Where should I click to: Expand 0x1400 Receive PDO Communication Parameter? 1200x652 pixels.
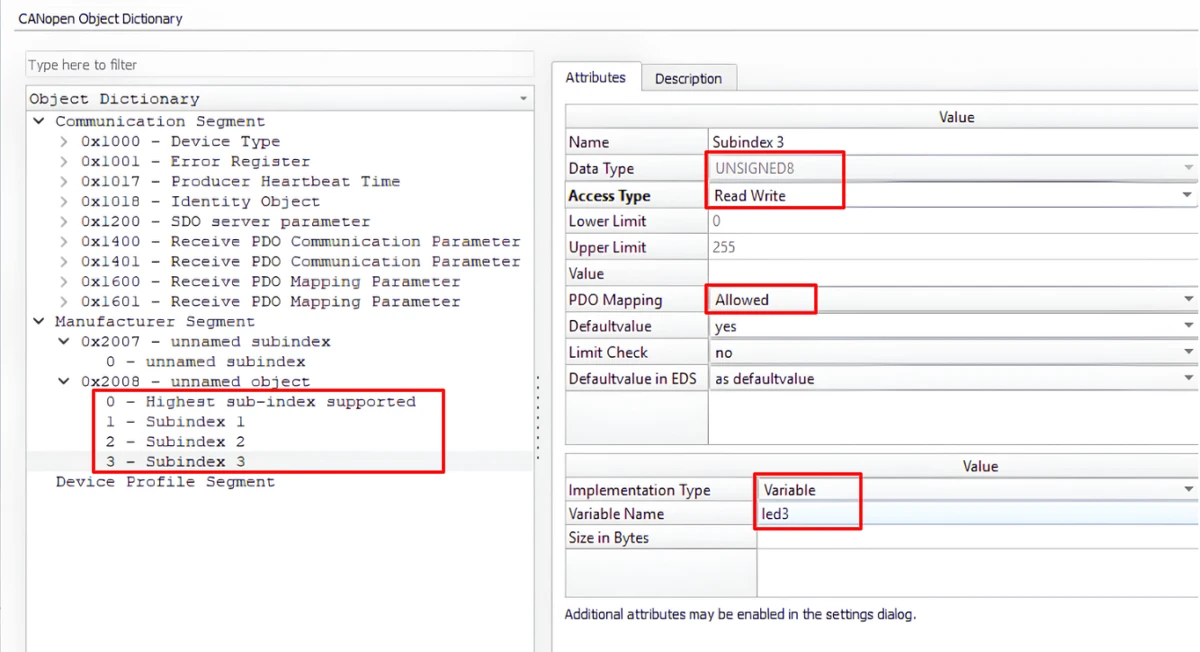pos(64,241)
